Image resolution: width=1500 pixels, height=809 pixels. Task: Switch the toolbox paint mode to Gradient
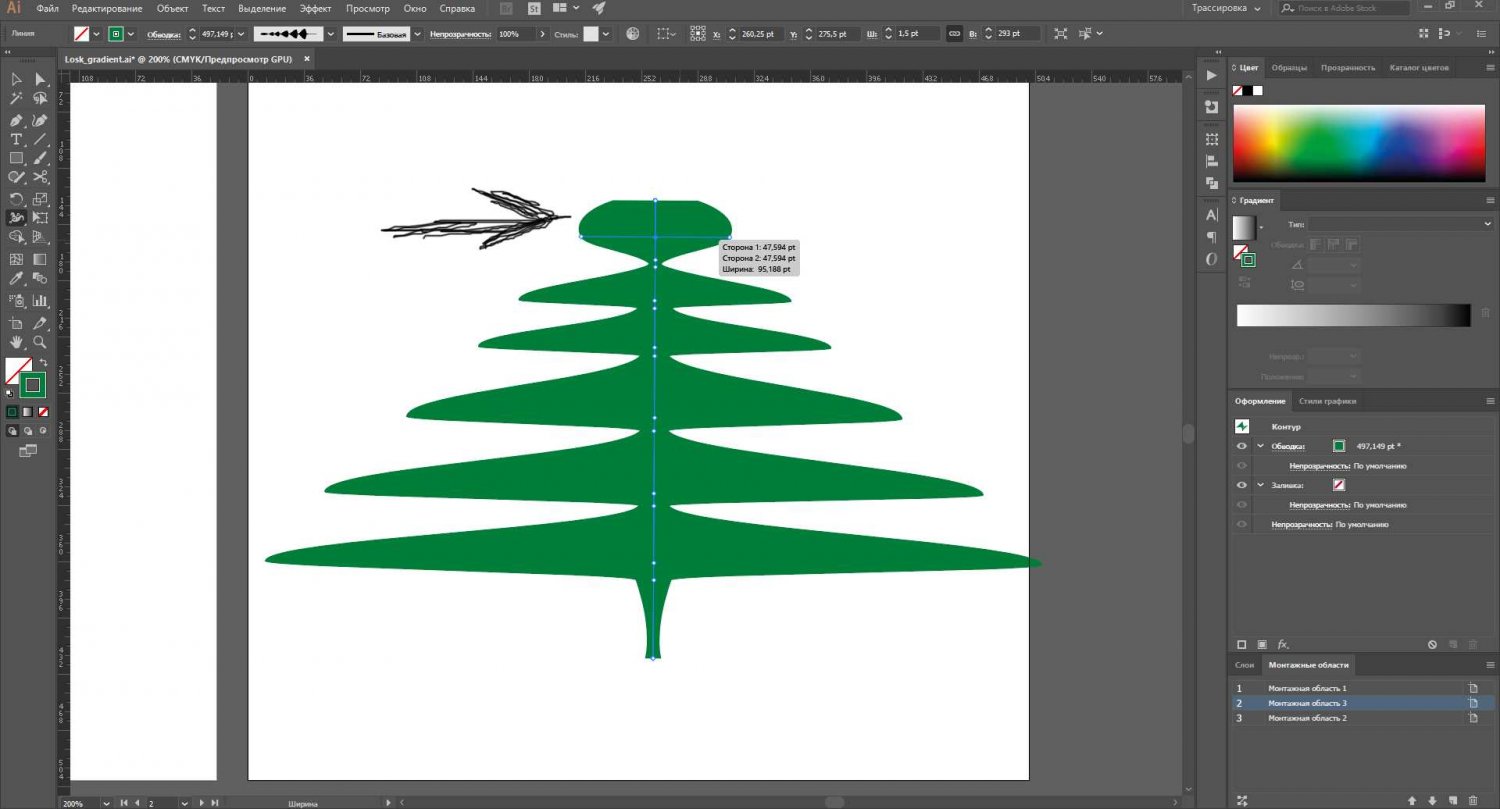[27, 411]
